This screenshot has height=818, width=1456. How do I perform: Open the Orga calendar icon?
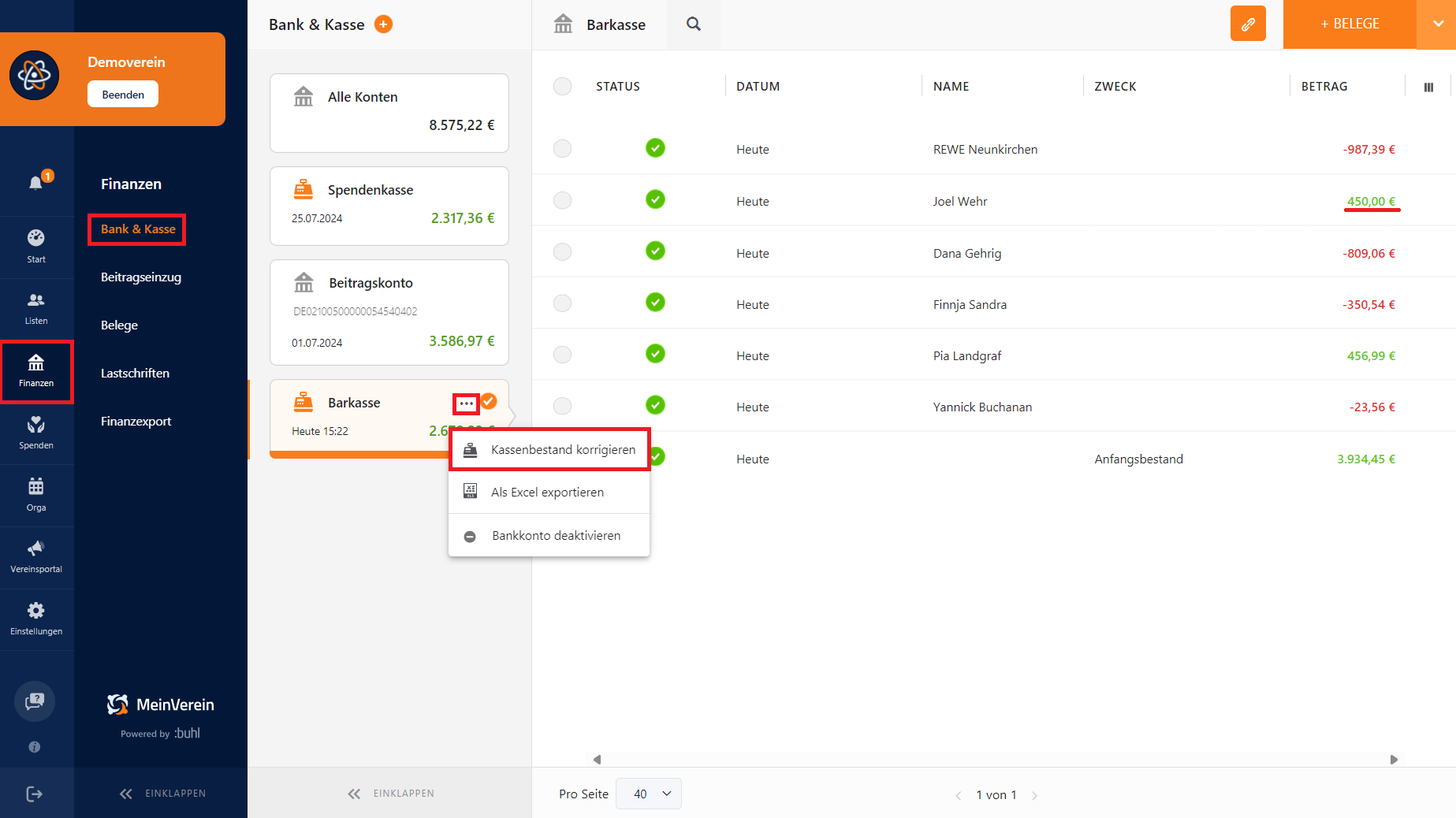pos(36,486)
